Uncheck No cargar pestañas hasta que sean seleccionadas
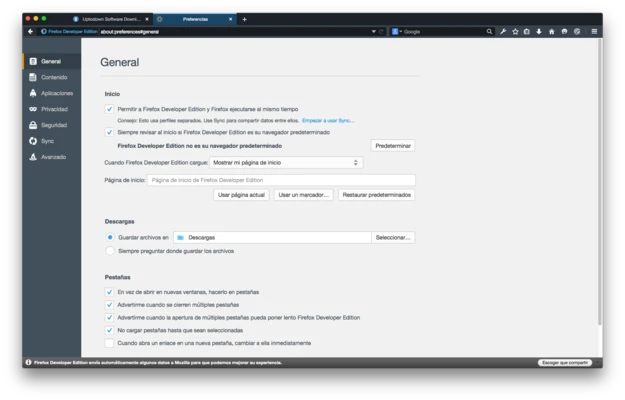The height and width of the screenshot is (400, 625). tap(109, 330)
